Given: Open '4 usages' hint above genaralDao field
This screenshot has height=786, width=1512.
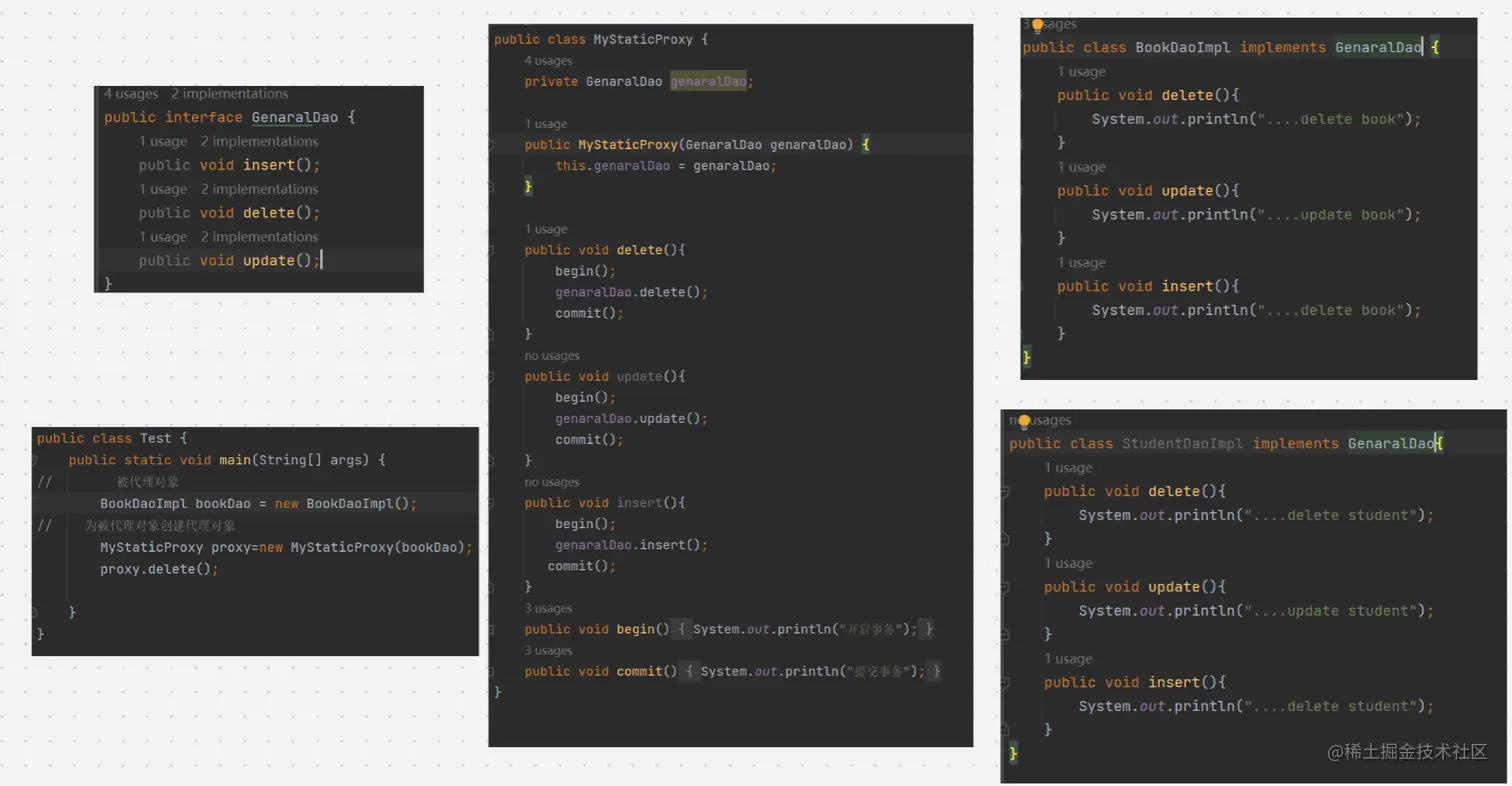Looking at the screenshot, I should [549, 61].
